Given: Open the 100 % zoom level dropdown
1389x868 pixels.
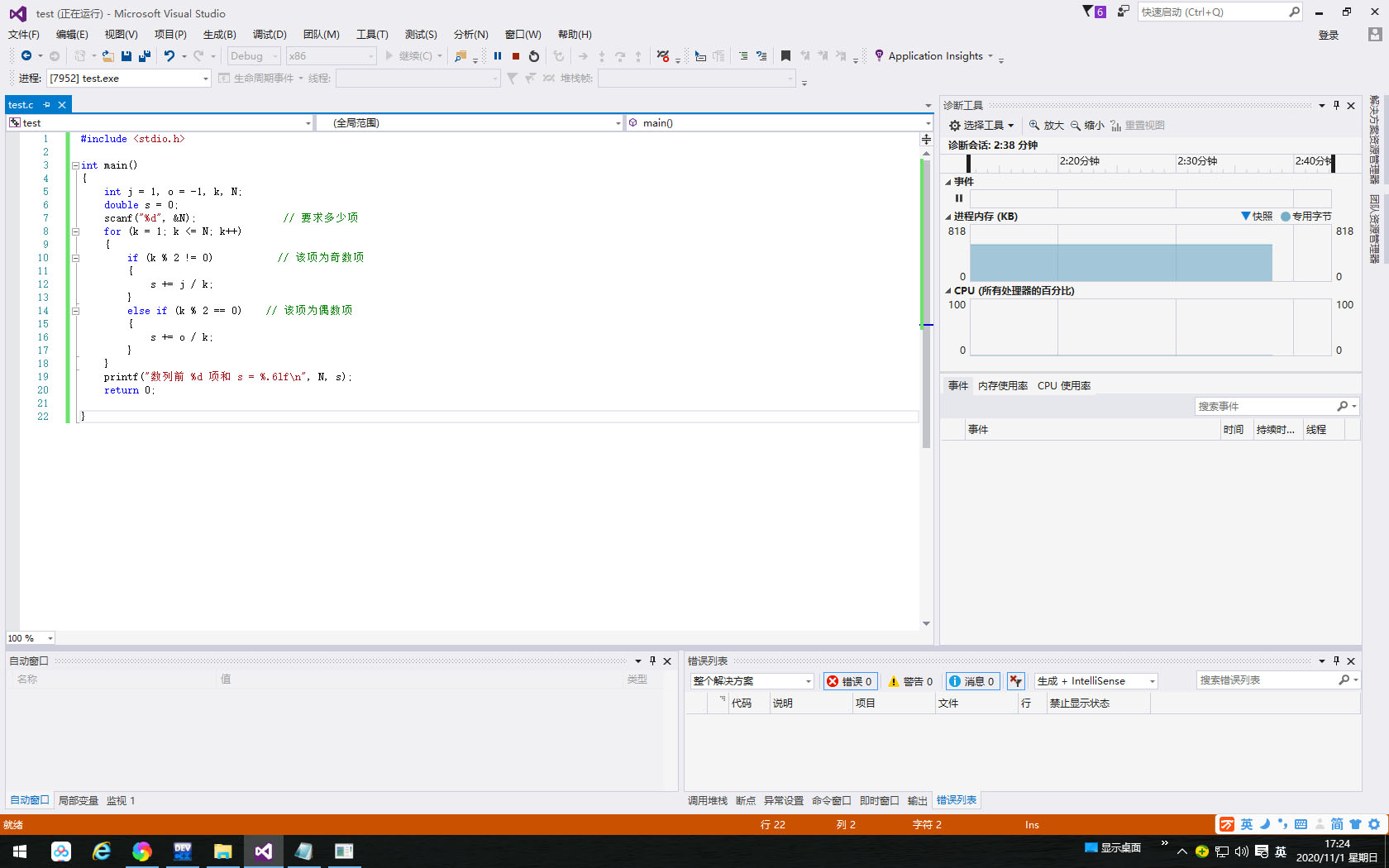Looking at the screenshot, I should [50, 638].
